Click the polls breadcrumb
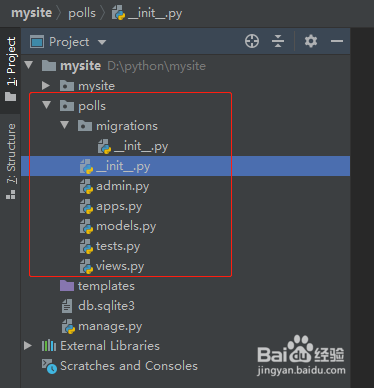374x388 pixels. [x=82, y=13]
